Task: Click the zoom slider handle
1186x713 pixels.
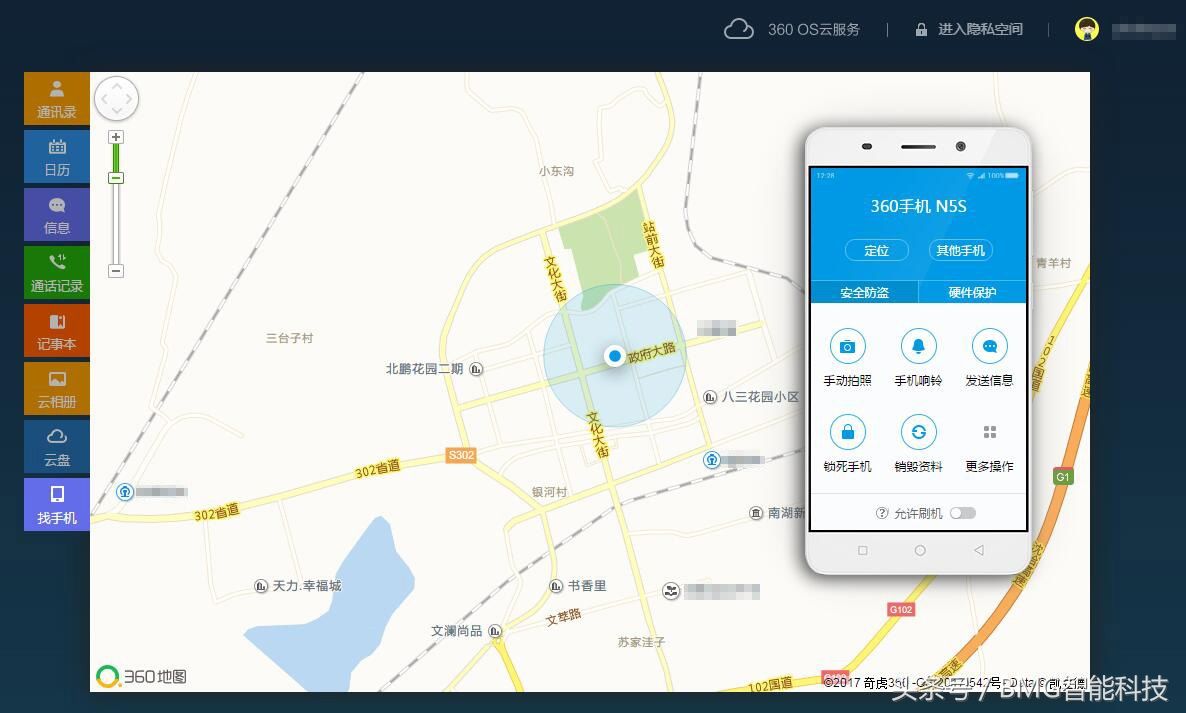Action: click(x=116, y=178)
